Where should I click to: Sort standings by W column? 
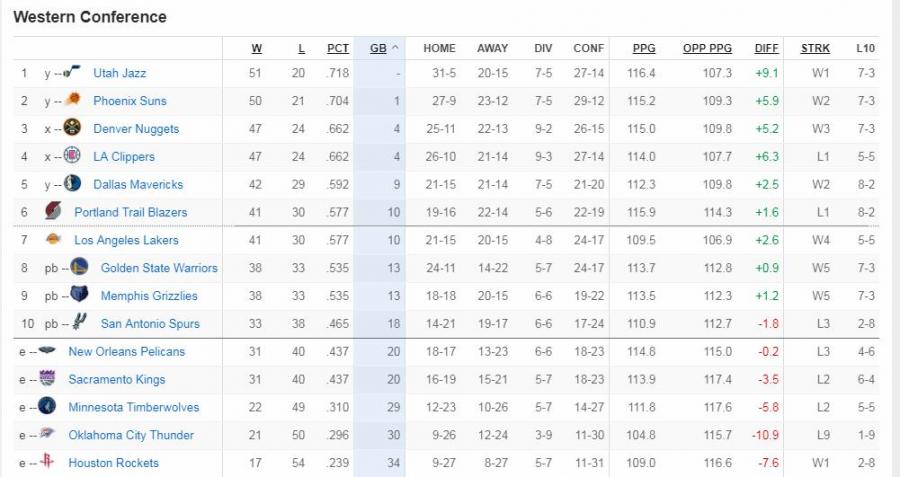257,48
